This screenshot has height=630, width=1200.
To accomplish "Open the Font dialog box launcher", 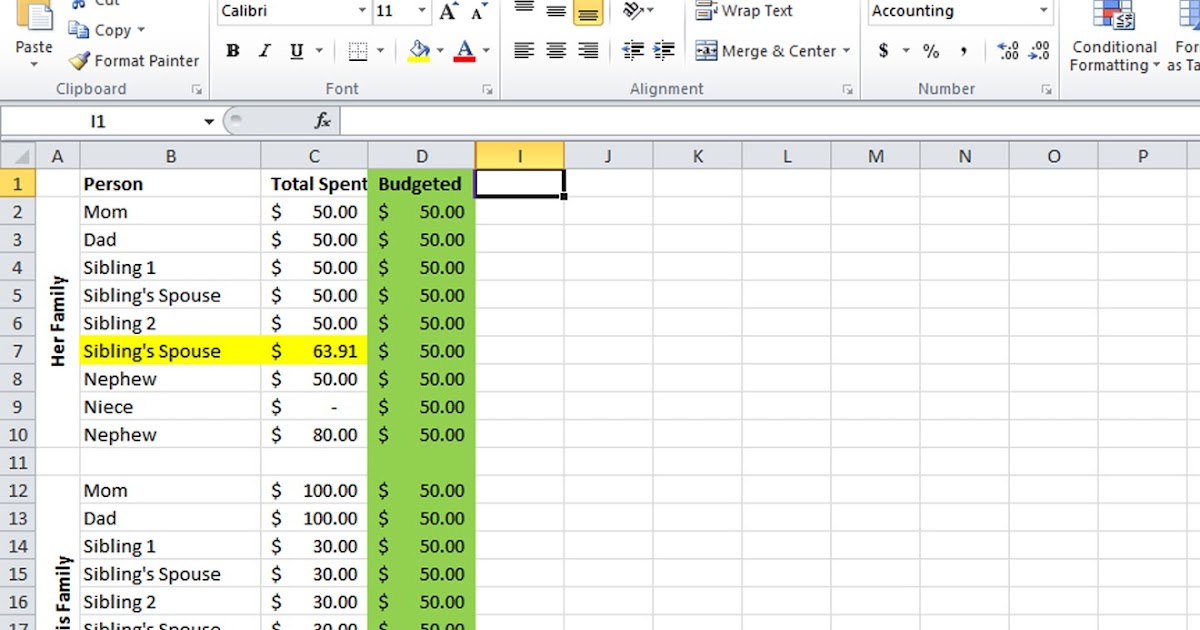I will (x=487, y=89).
